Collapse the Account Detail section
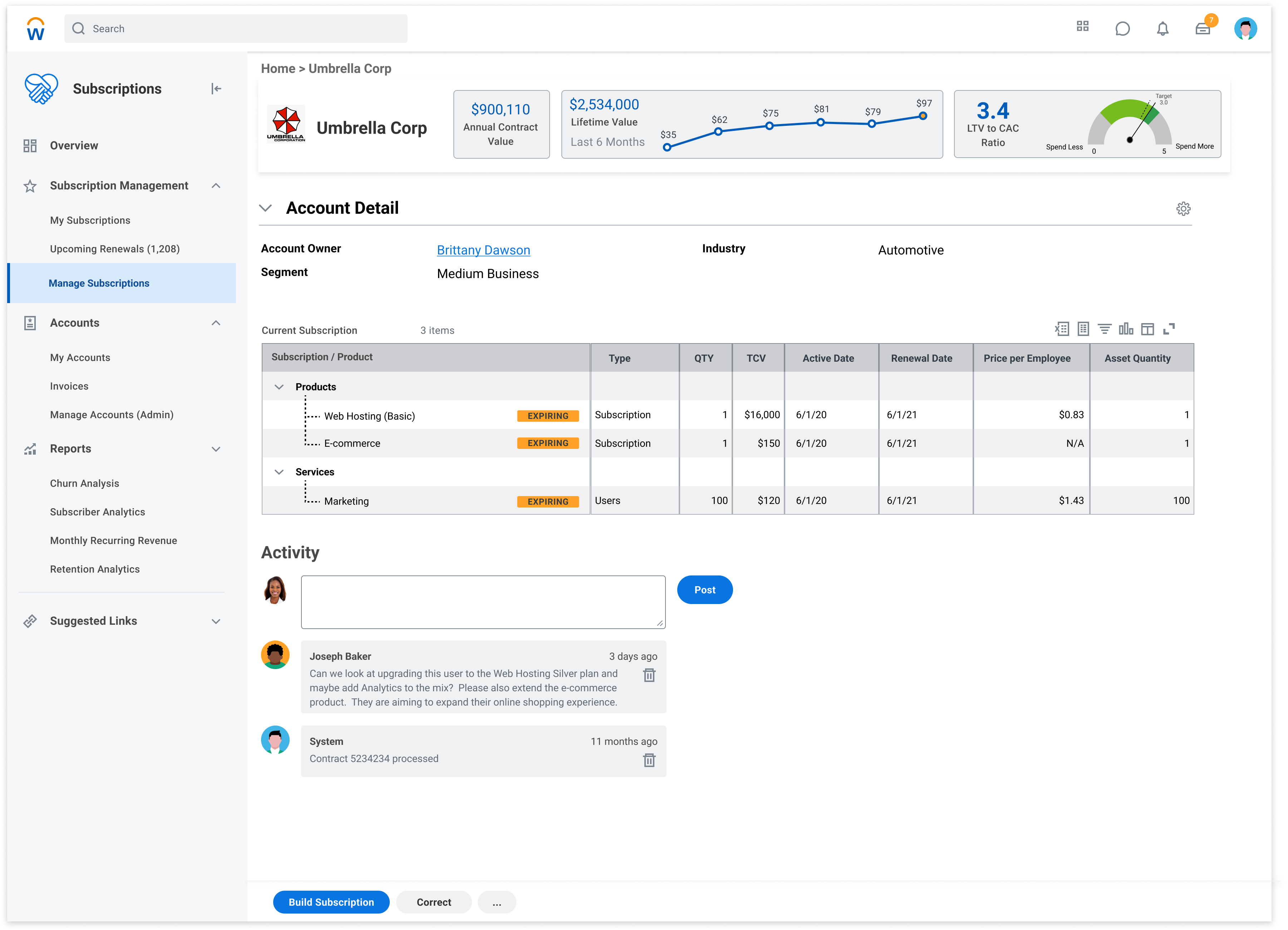 point(265,208)
